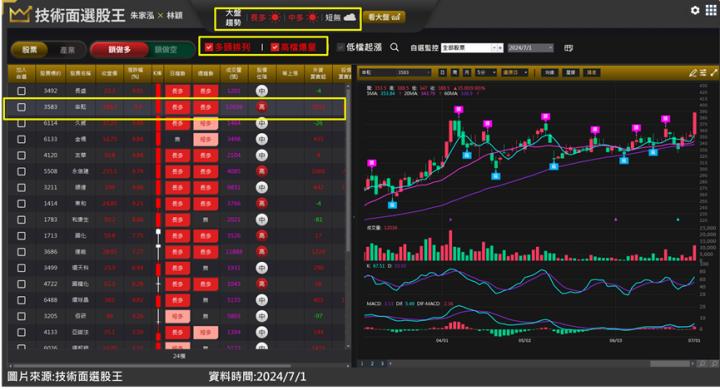Select the 韻做空 short mode tab
The width and height of the screenshot is (720, 390).
pyautogui.click(x=165, y=50)
